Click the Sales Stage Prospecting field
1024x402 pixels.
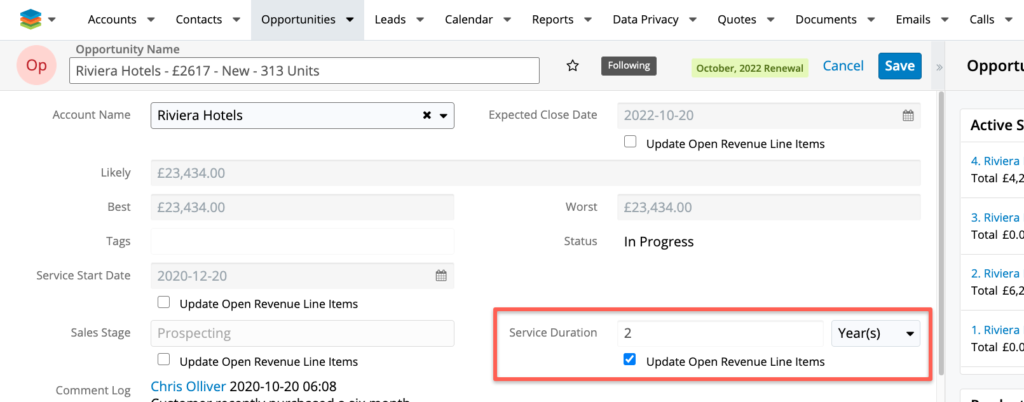pos(302,333)
